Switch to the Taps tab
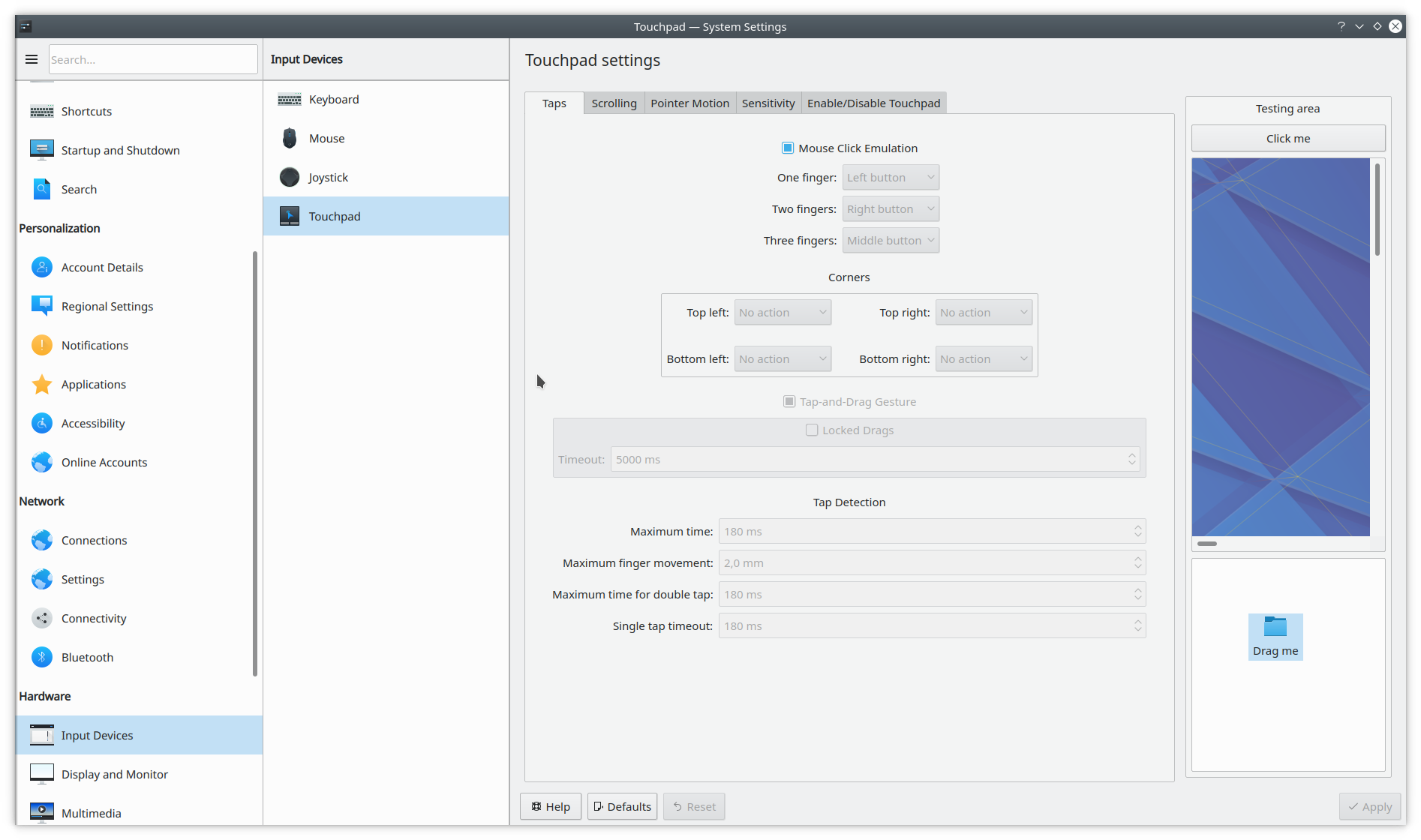 pos(554,103)
